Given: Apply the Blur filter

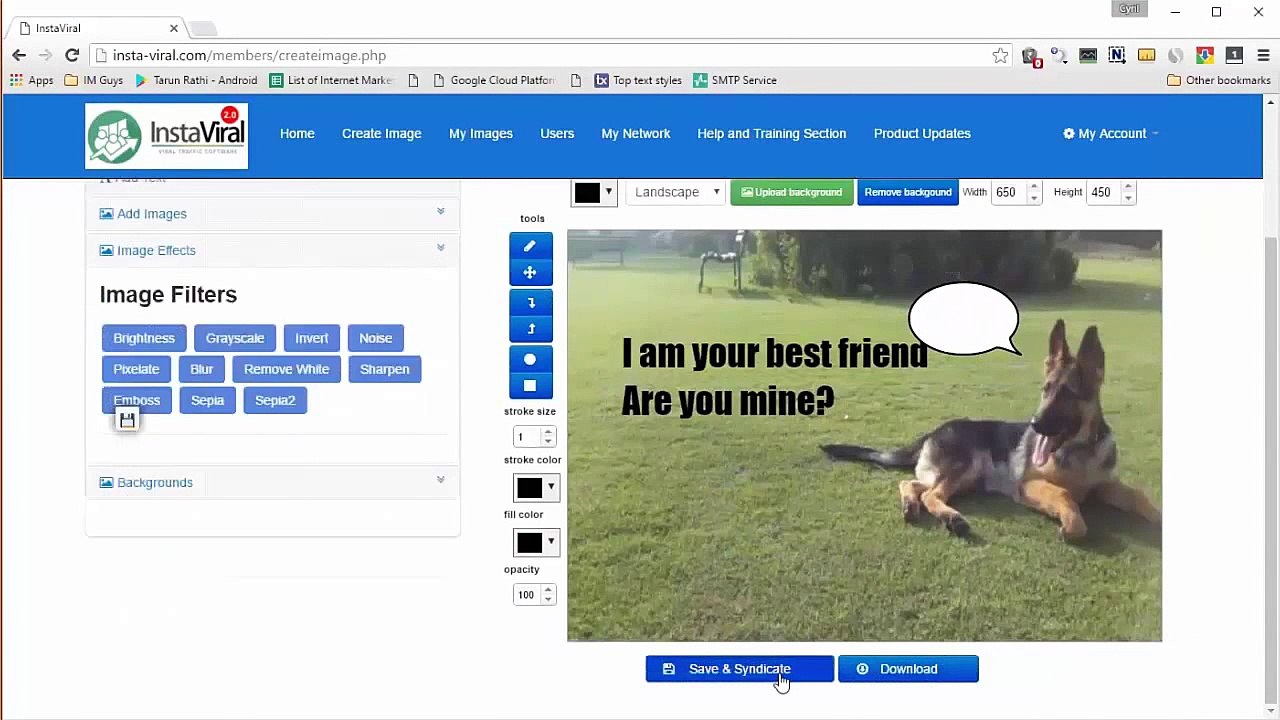Looking at the screenshot, I should click(201, 369).
